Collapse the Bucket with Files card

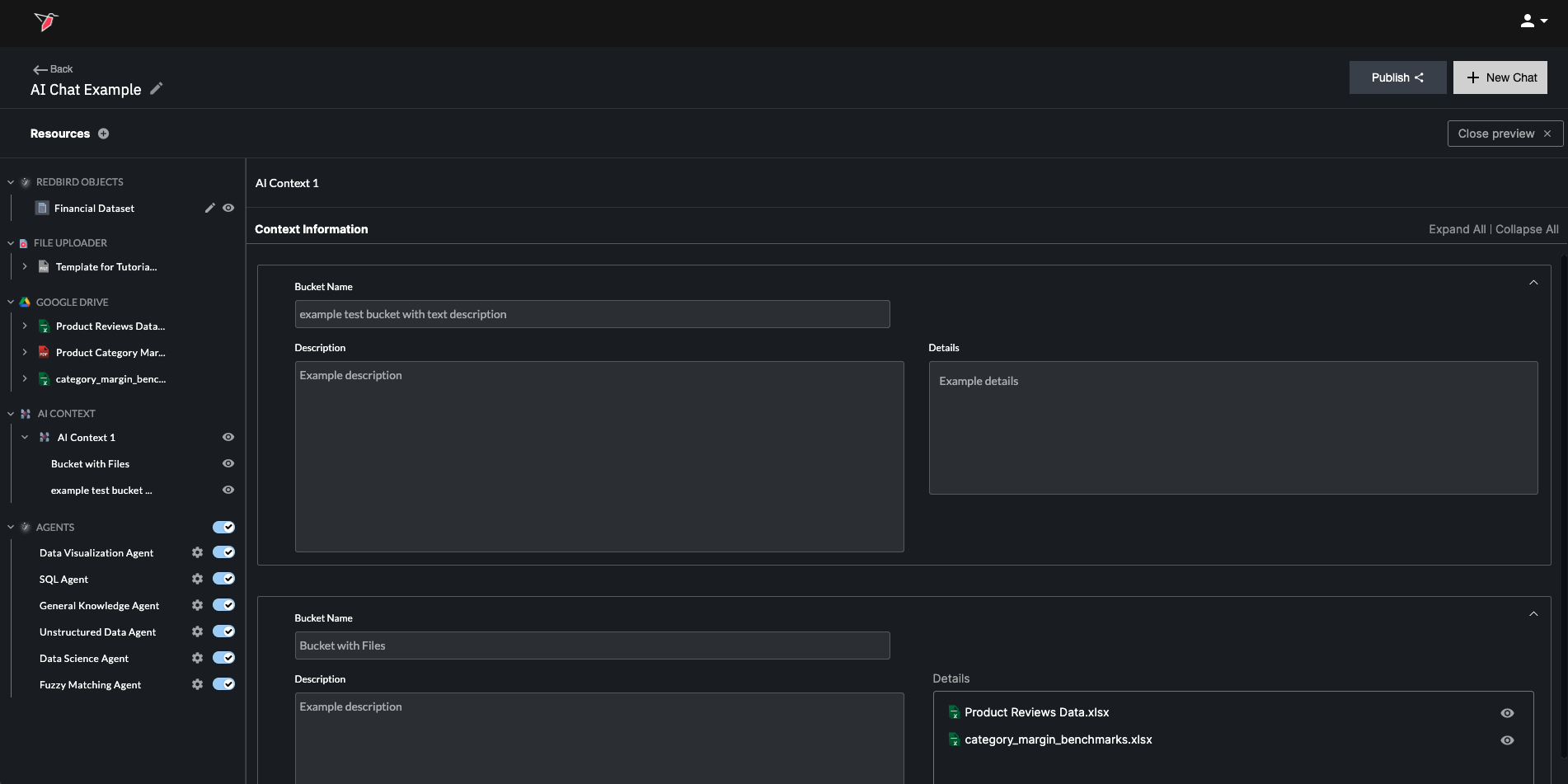click(x=1533, y=614)
